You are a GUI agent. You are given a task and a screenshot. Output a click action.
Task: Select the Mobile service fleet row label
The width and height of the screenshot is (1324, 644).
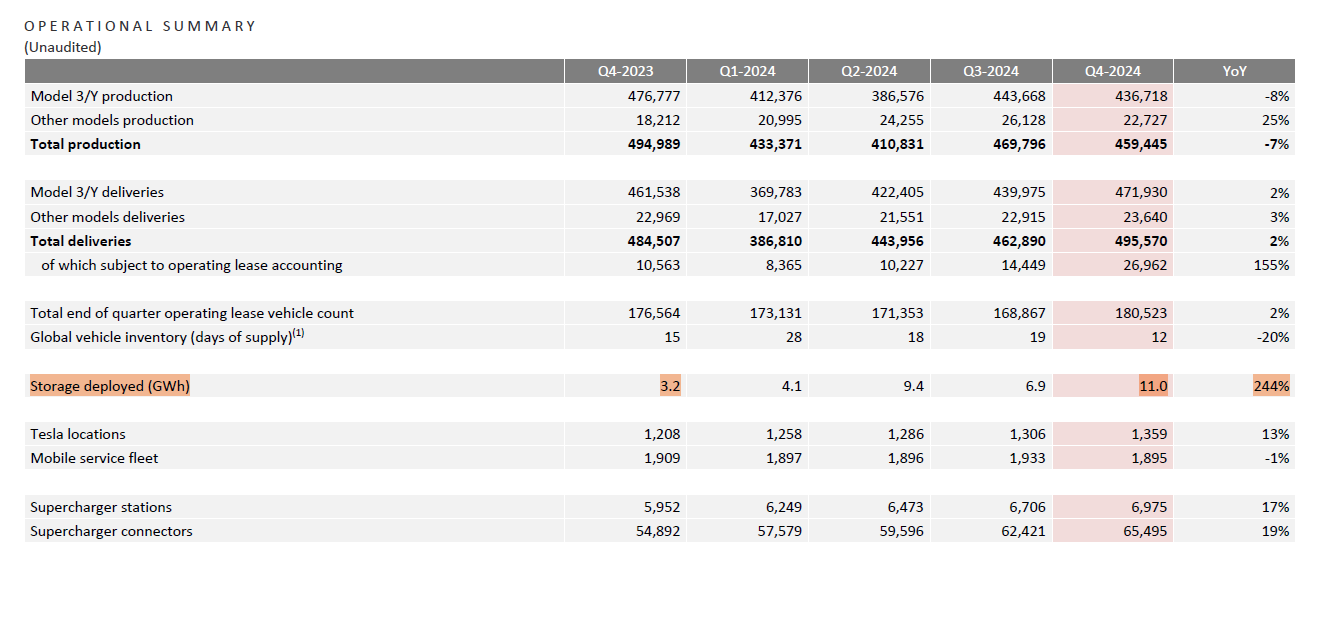coord(94,458)
